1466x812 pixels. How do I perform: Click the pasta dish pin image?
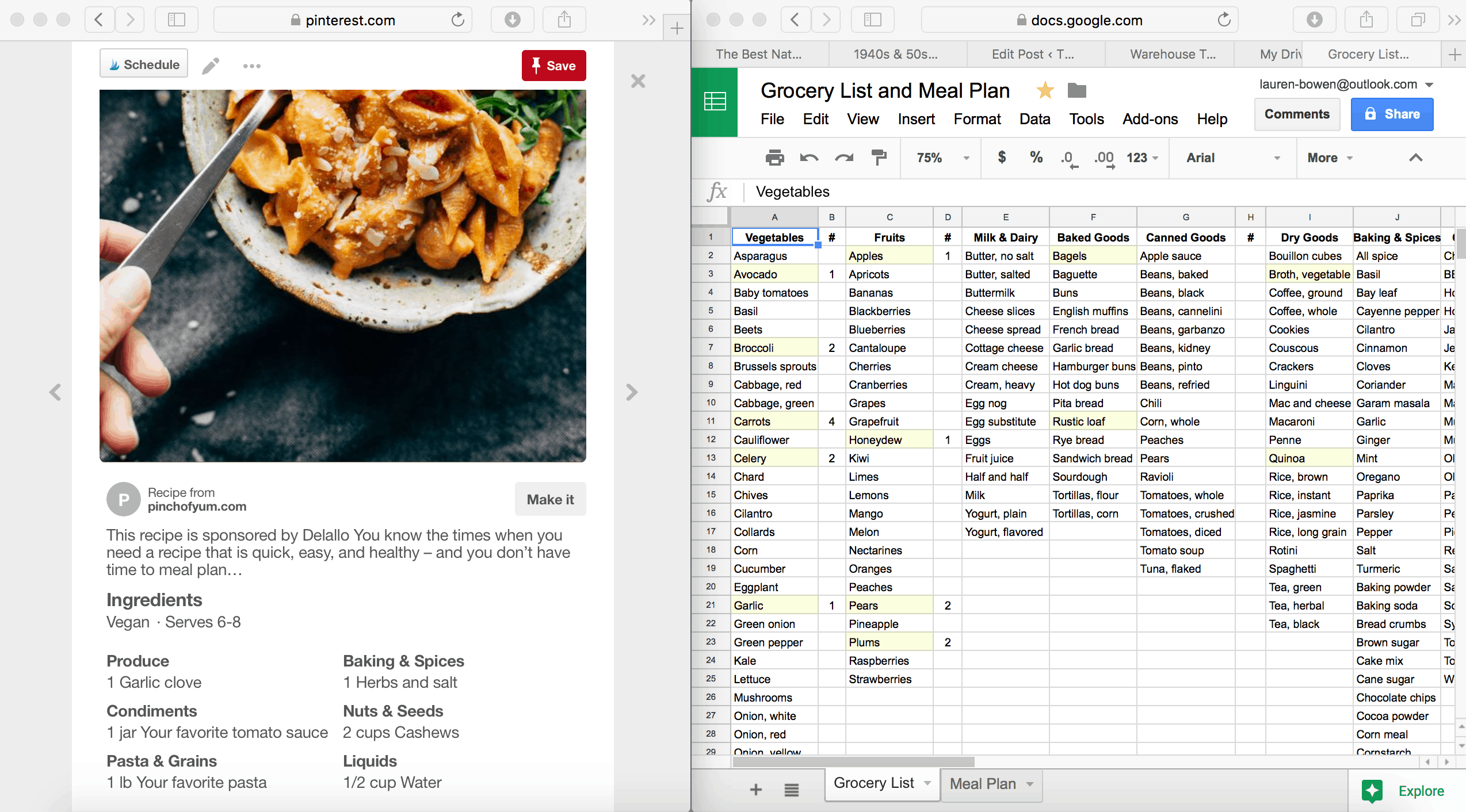click(342, 276)
